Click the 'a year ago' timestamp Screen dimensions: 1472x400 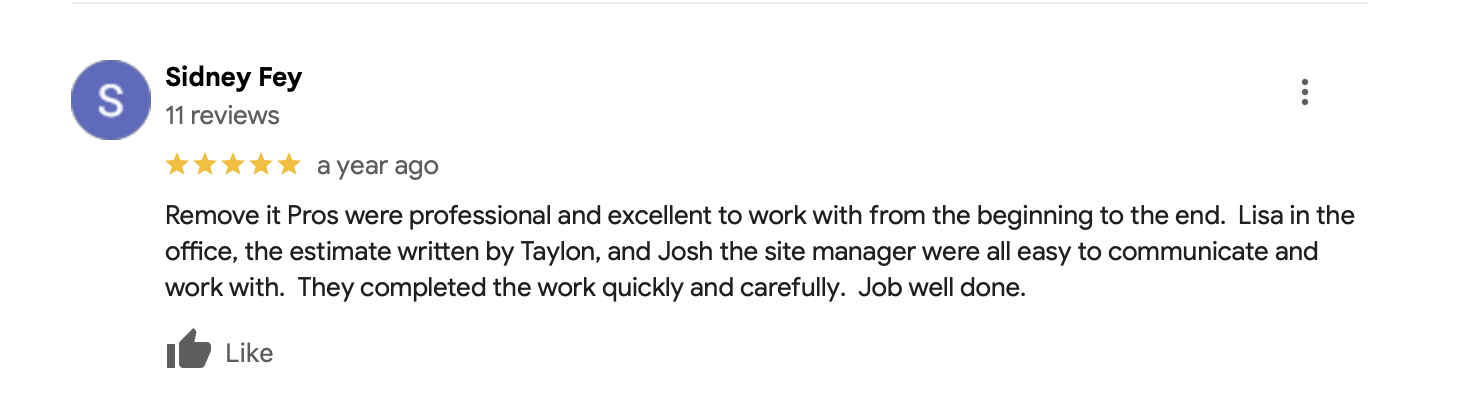pyautogui.click(x=377, y=166)
